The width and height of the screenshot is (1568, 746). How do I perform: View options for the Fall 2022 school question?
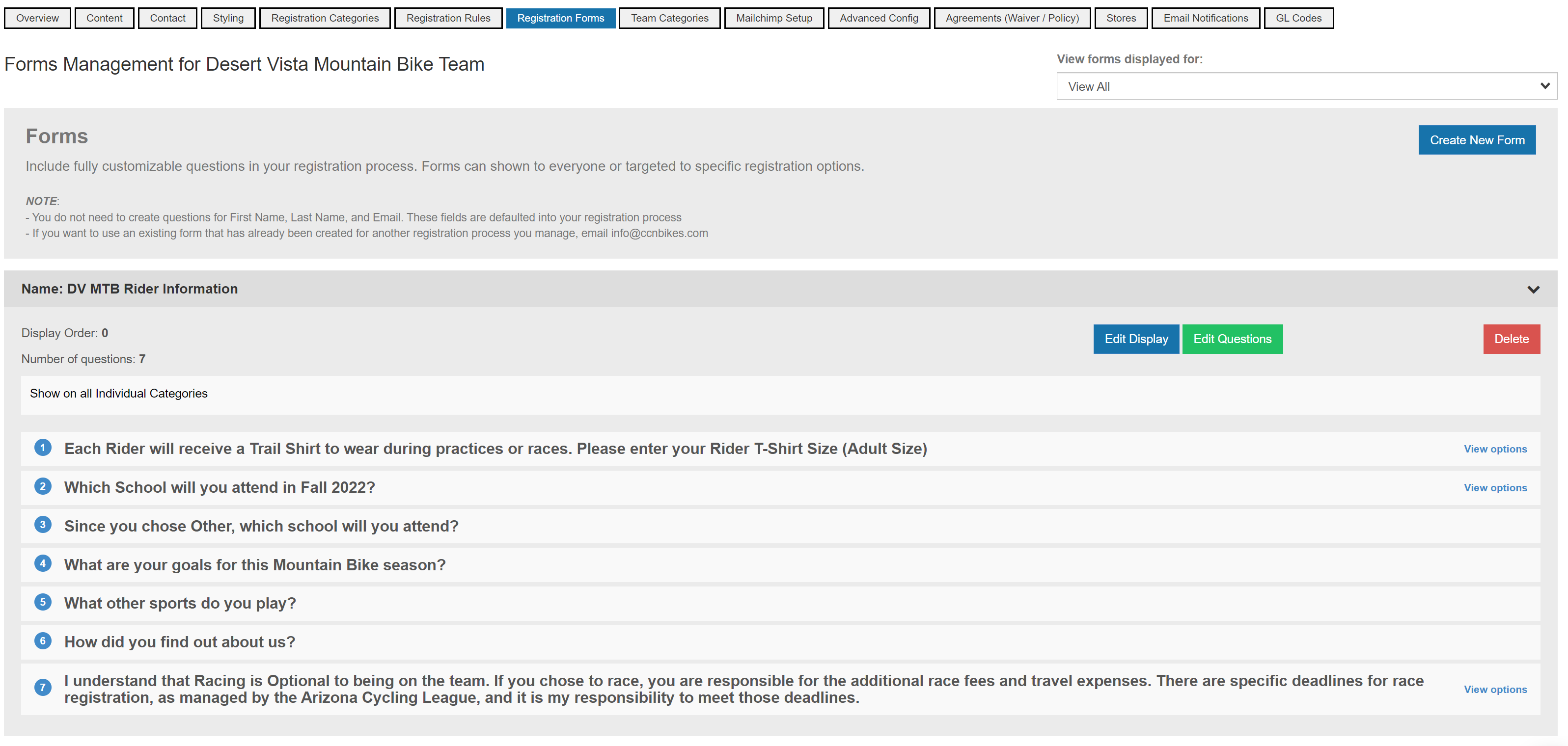[1494, 488]
